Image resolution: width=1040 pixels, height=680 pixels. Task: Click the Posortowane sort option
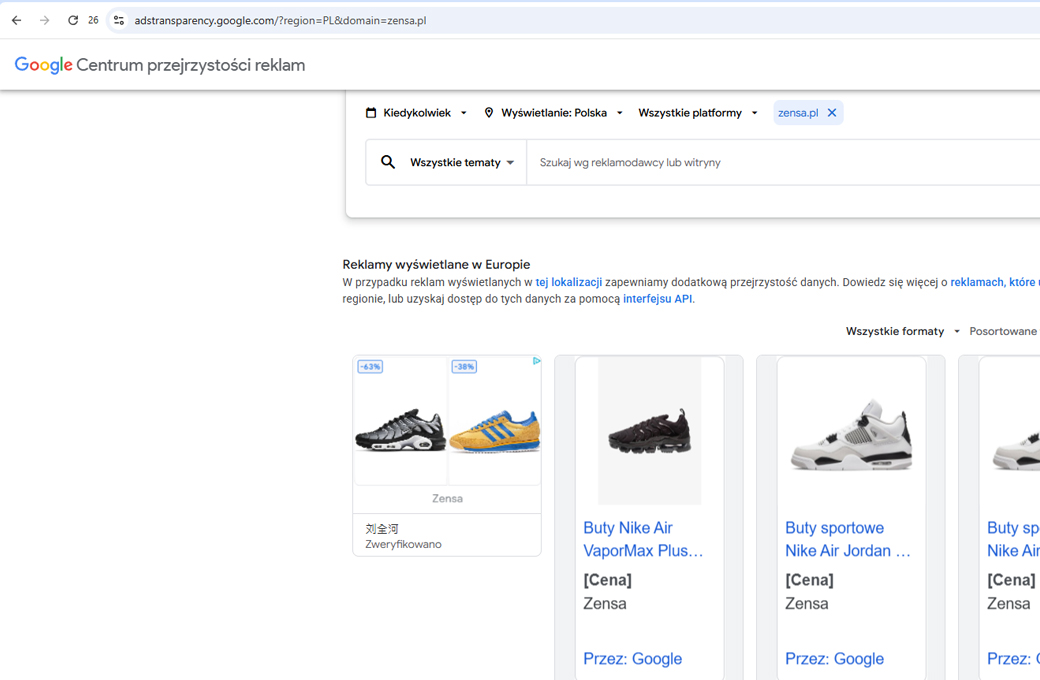[1004, 331]
